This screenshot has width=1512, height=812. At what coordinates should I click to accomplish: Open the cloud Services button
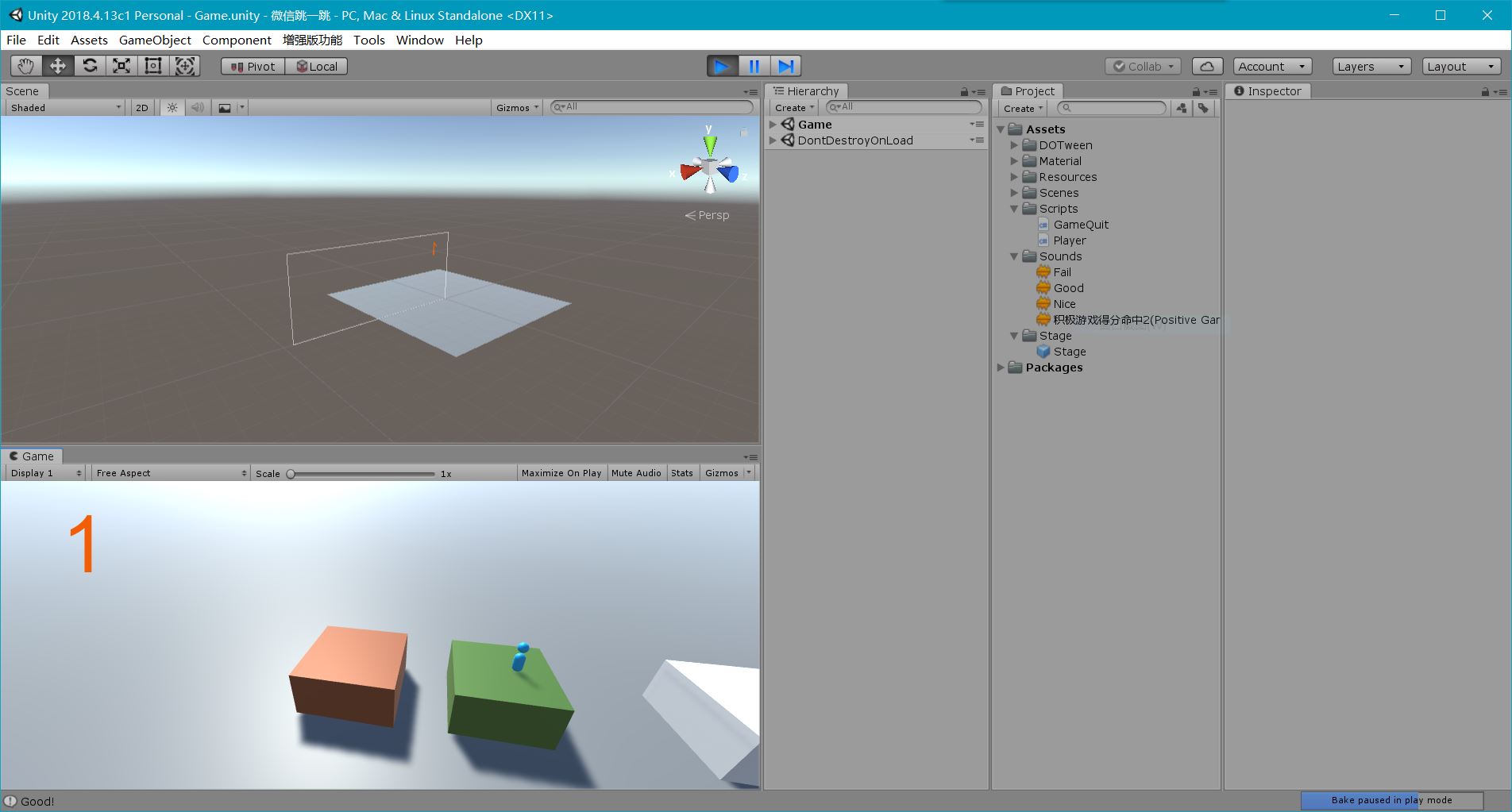click(x=1207, y=67)
